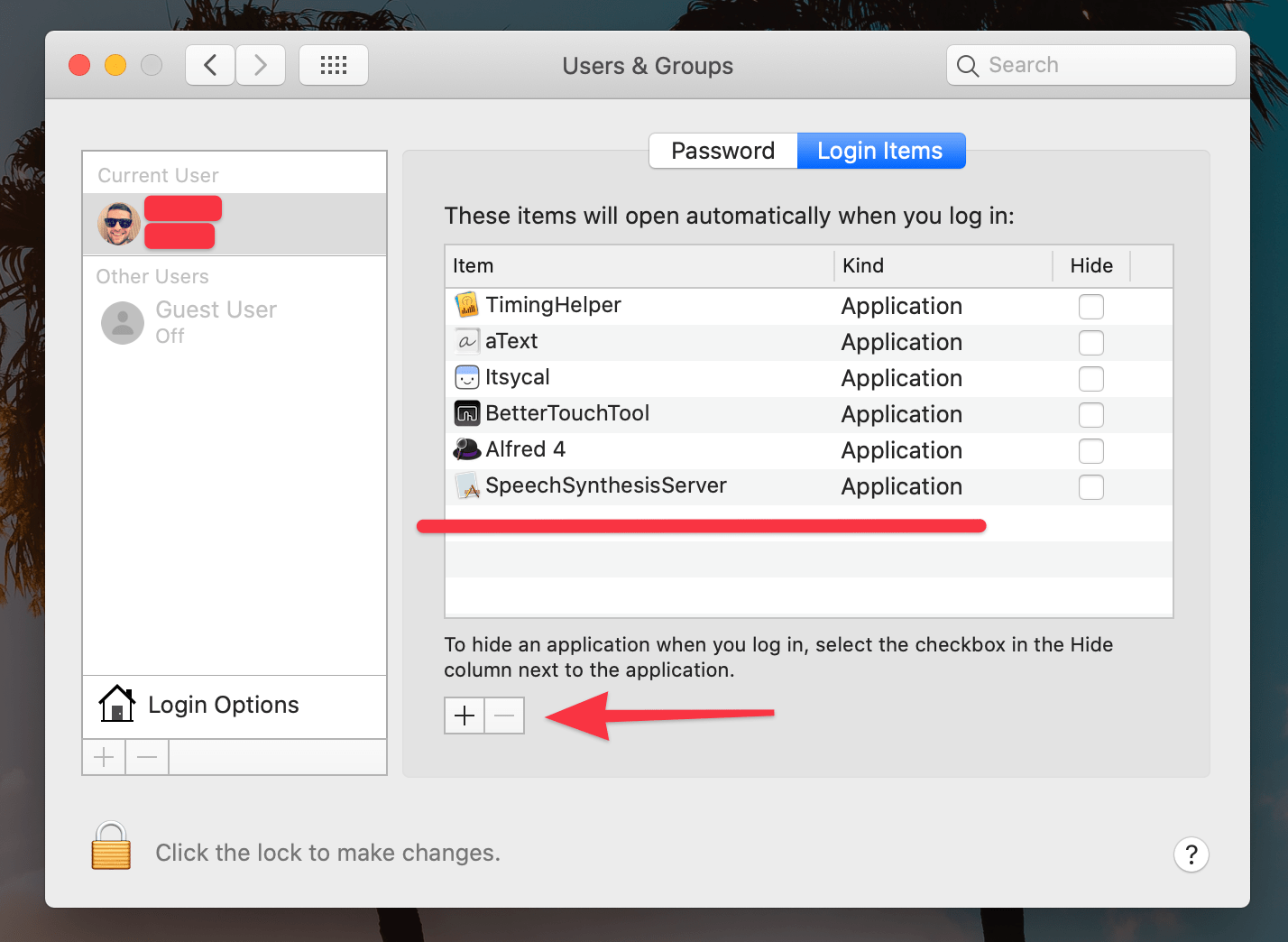Add a new login item with plus button

(x=464, y=716)
